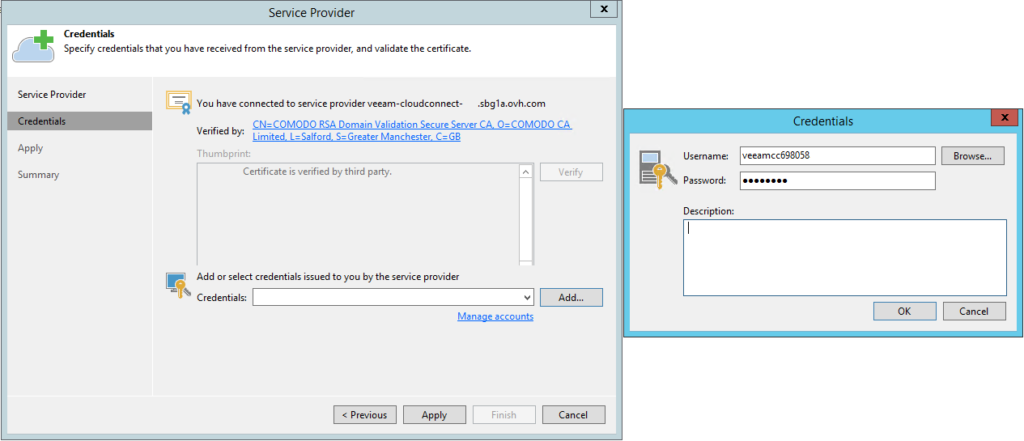
Task: Click the Verify button
Action: (x=571, y=172)
